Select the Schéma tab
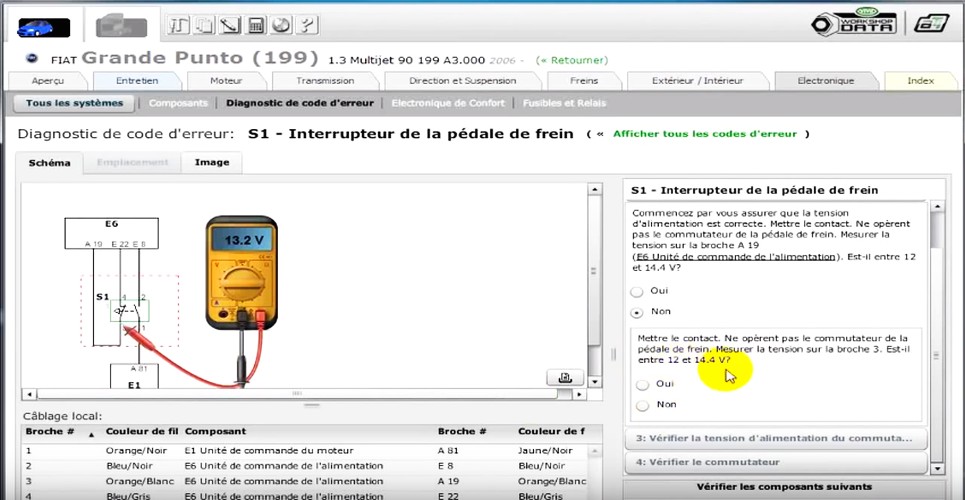 coord(49,163)
